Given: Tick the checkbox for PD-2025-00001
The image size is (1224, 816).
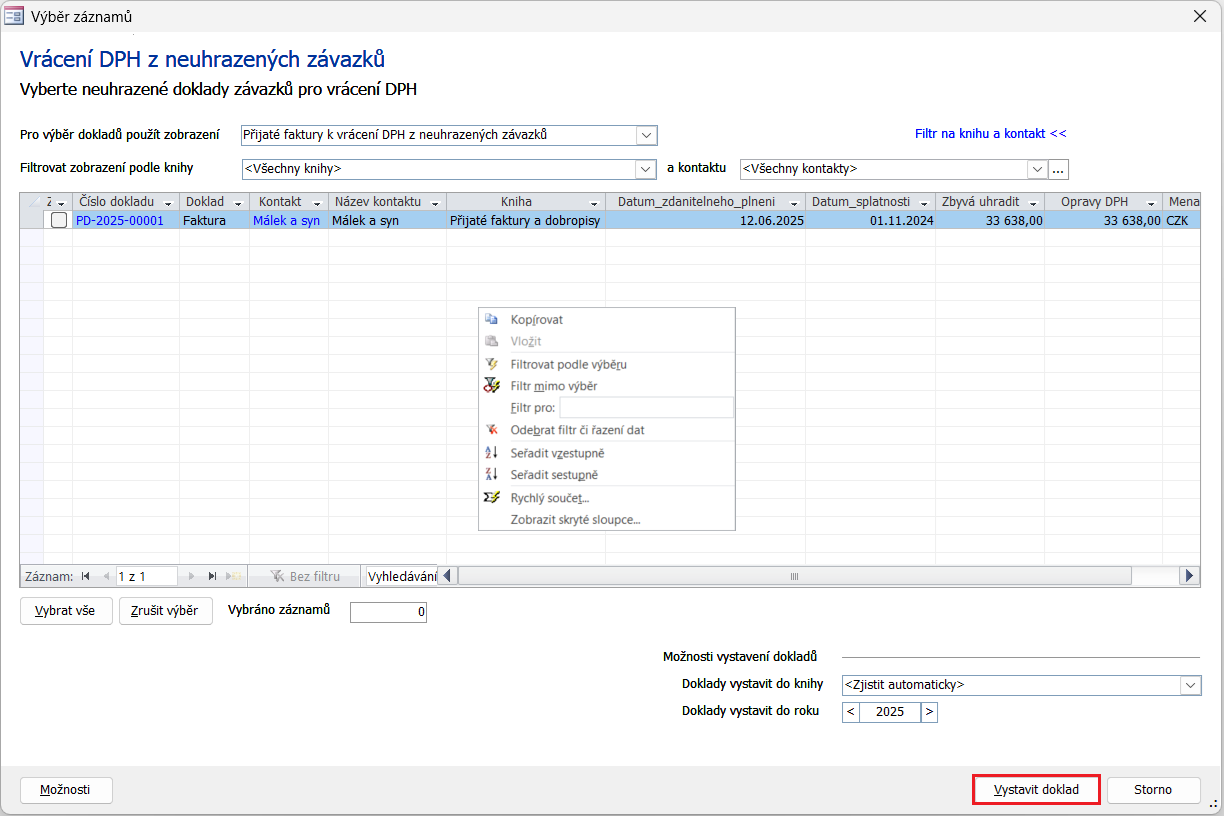Looking at the screenshot, I should pyautogui.click(x=59, y=220).
